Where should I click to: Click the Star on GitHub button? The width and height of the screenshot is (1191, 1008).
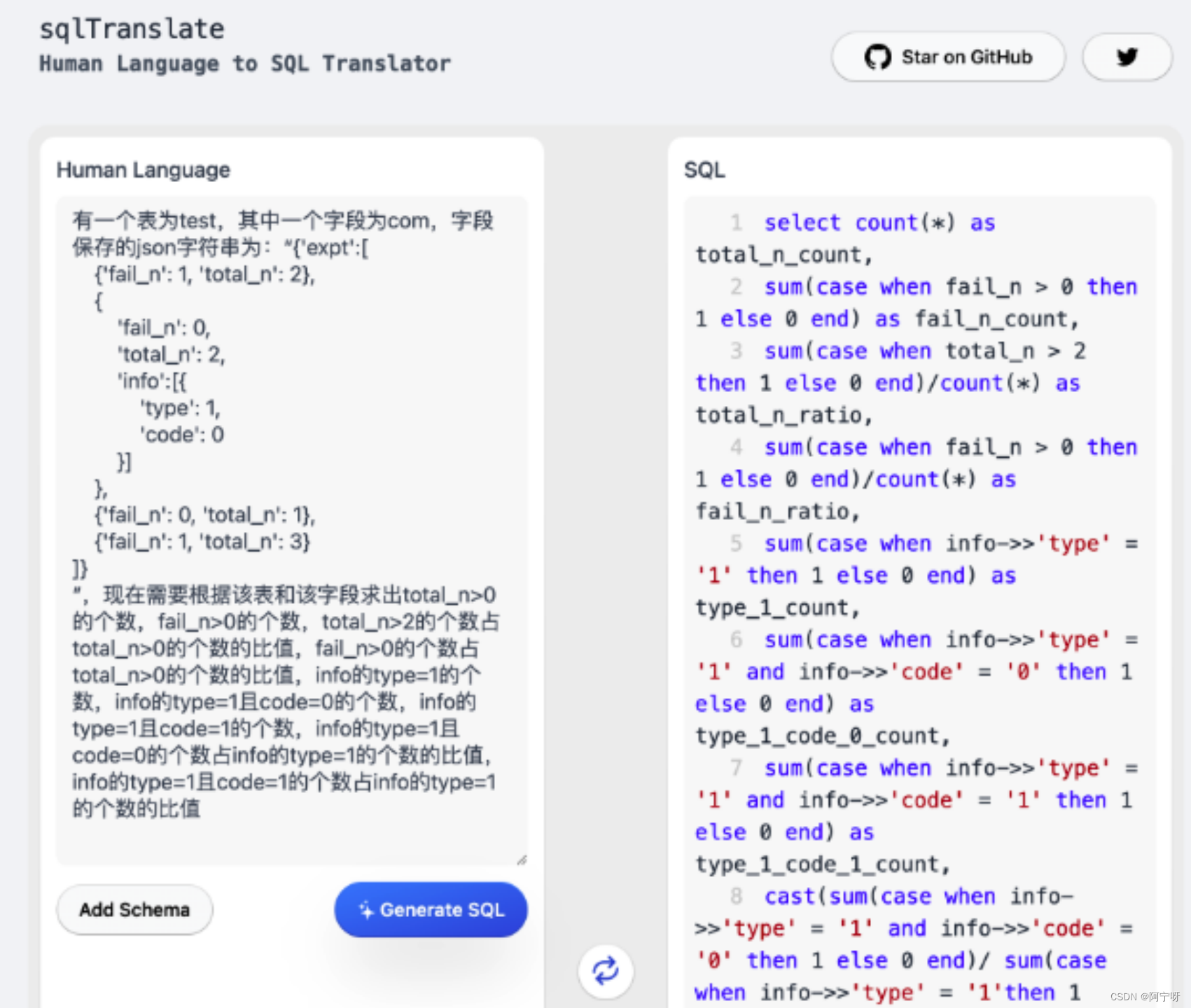click(x=948, y=57)
